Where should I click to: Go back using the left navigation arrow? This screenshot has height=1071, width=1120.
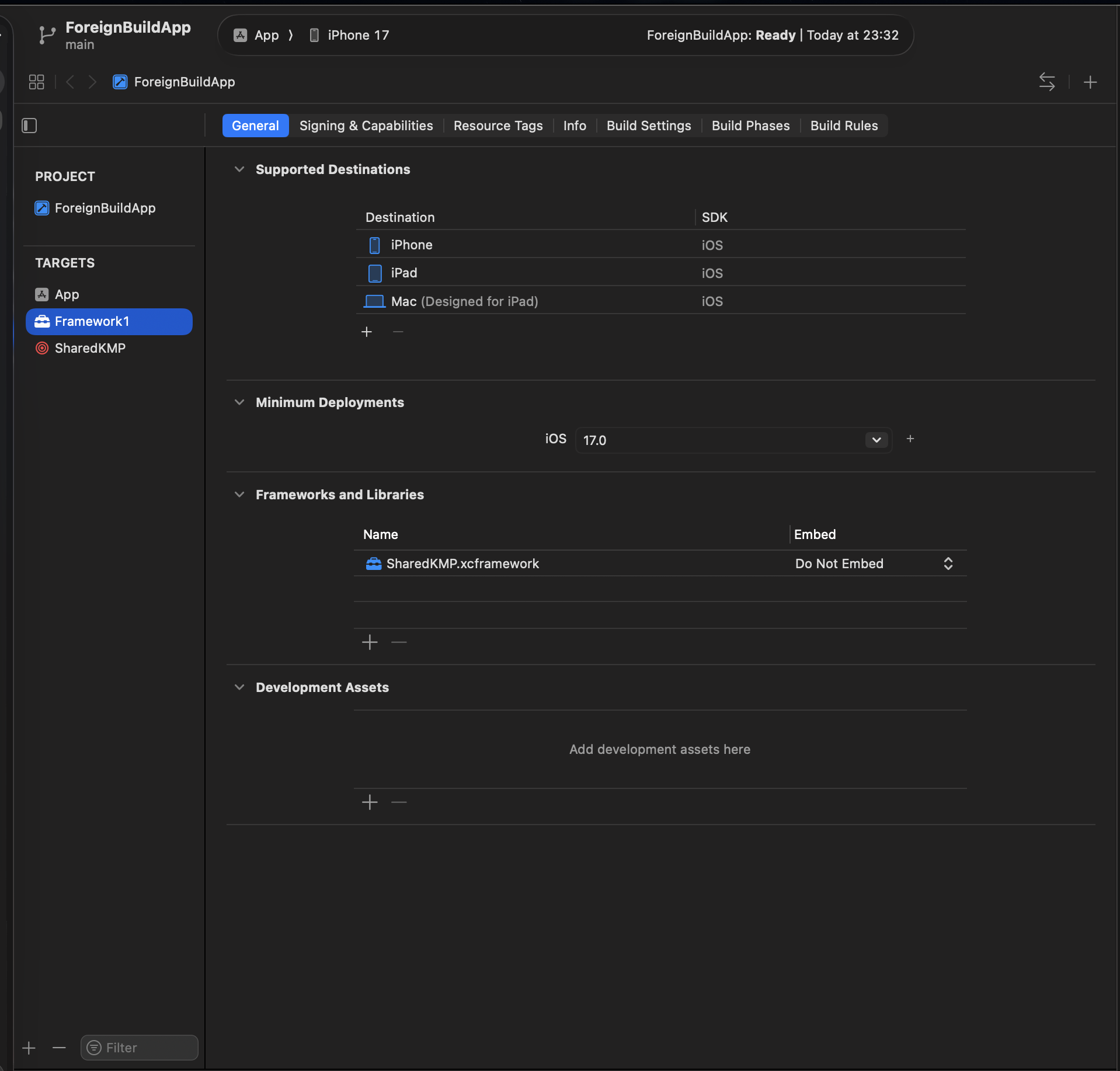[70, 82]
